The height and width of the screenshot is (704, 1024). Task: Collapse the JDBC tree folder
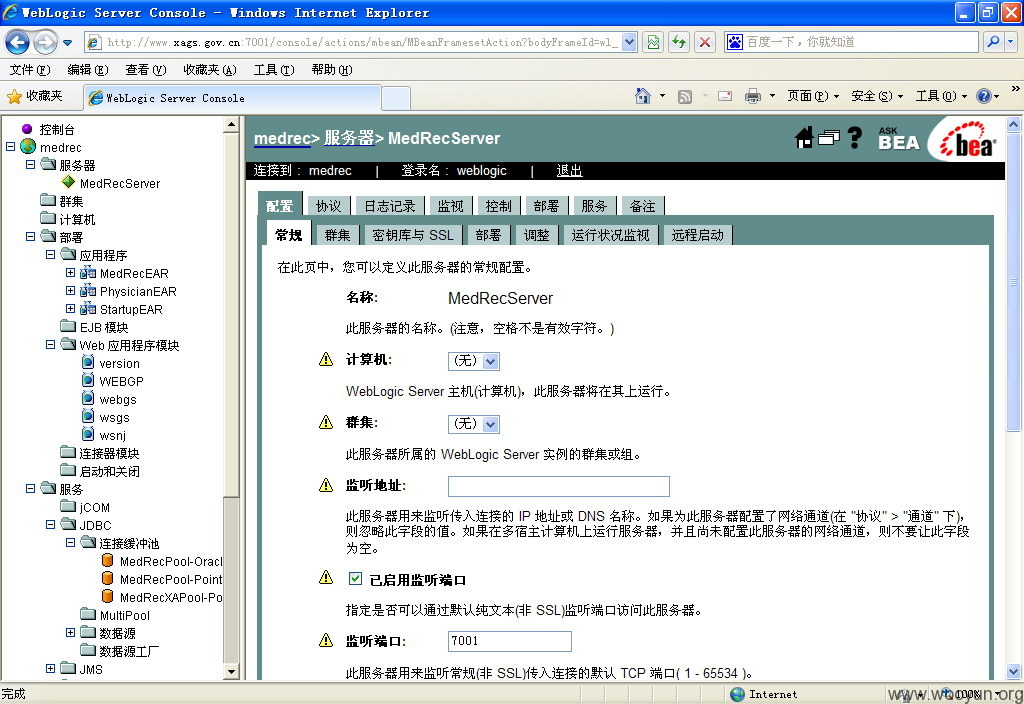tap(51, 524)
